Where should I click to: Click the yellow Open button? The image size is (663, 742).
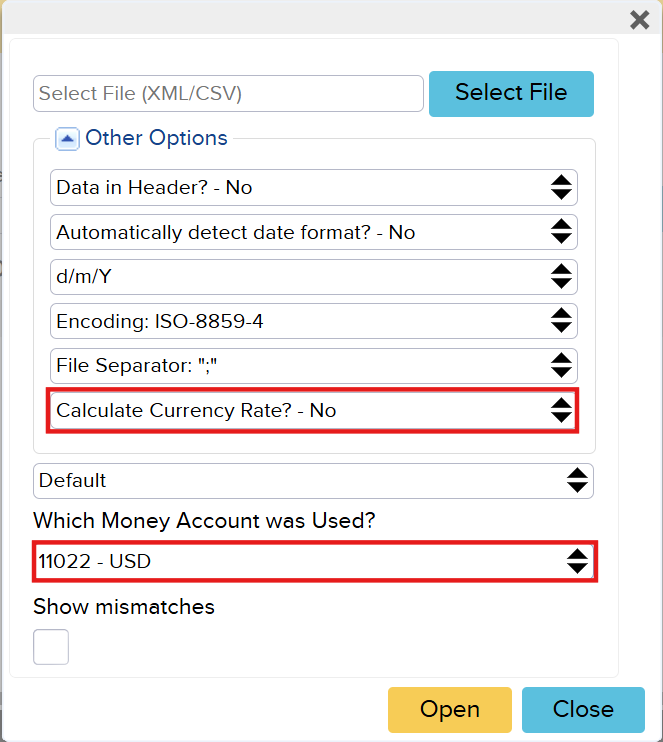(449, 710)
